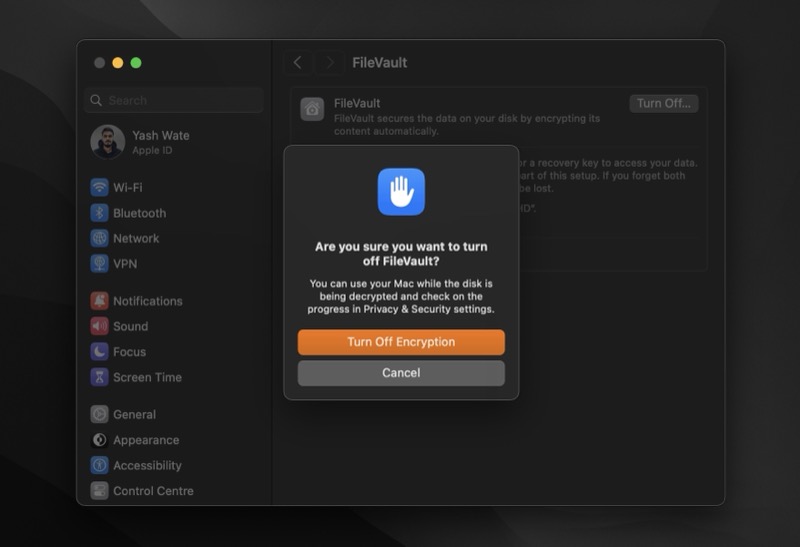The image size is (800, 547).
Task: Select the Screen Time hourglass icon
Action: pos(99,377)
